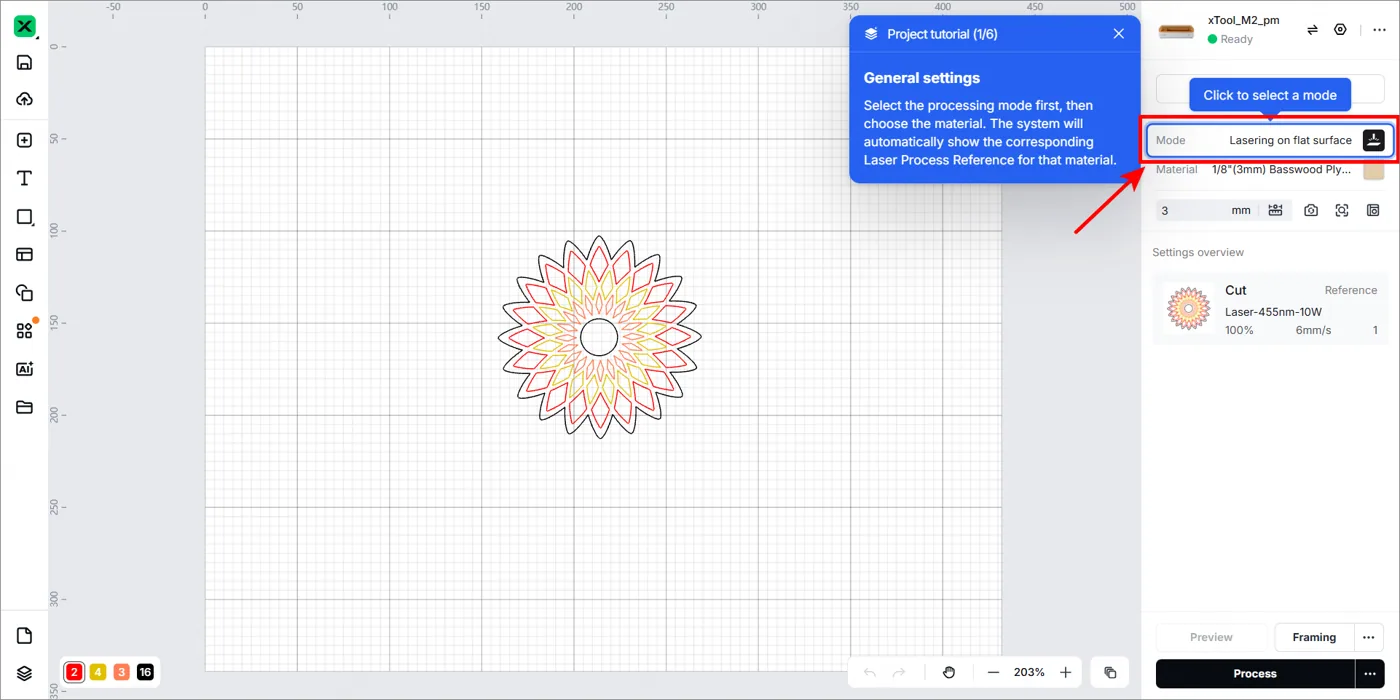
Task: Open device settings gear icon
Action: click(1341, 30)
